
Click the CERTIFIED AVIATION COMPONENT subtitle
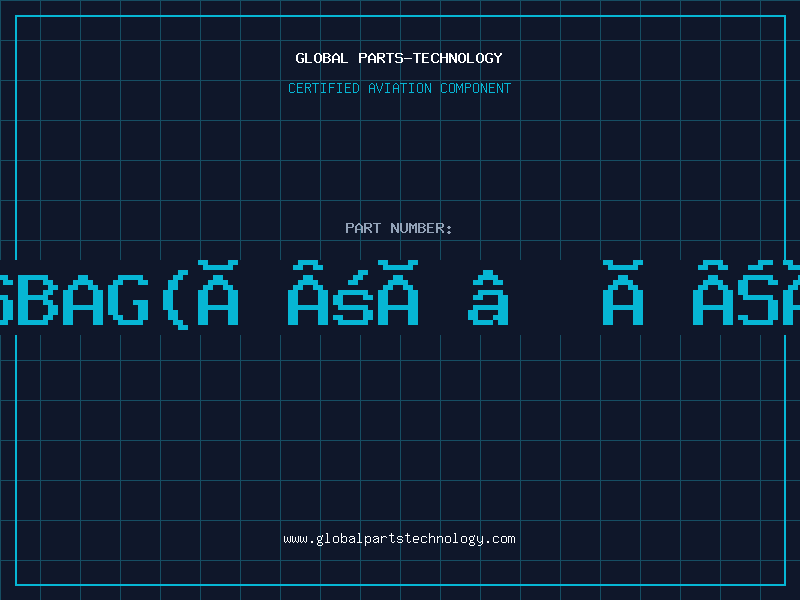399,88
